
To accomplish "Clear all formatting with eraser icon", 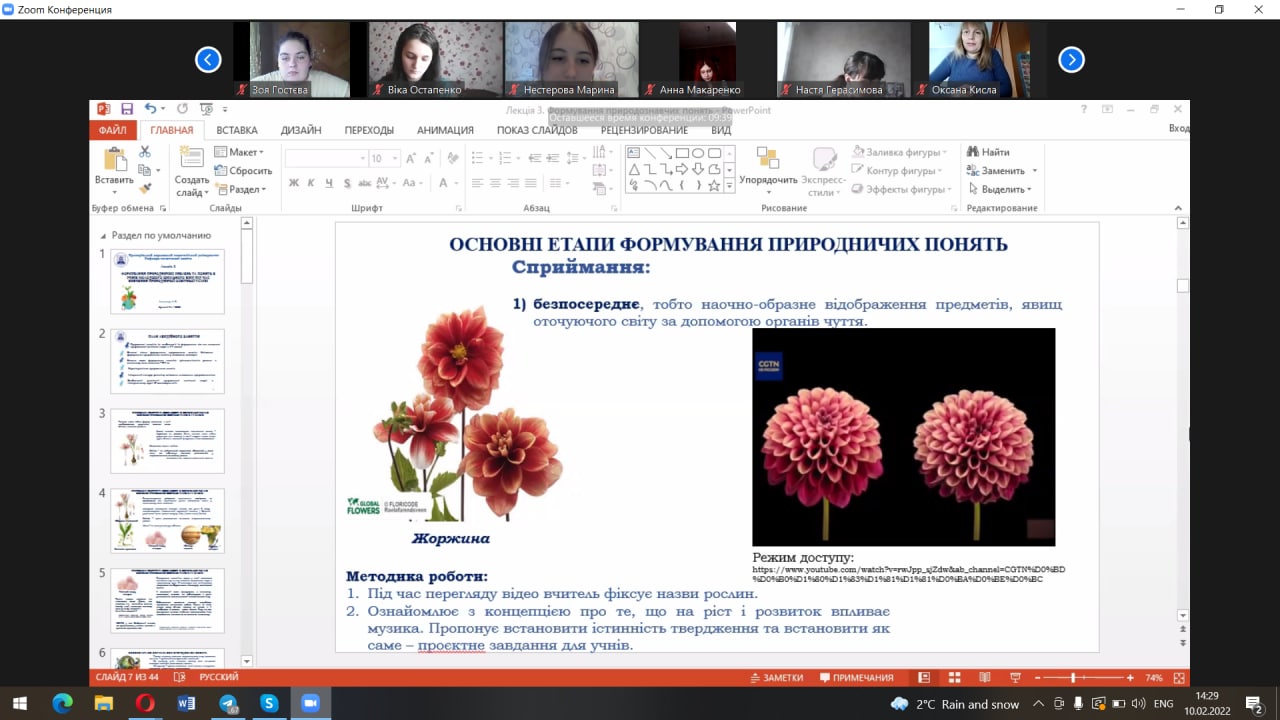I will (451, 158).
